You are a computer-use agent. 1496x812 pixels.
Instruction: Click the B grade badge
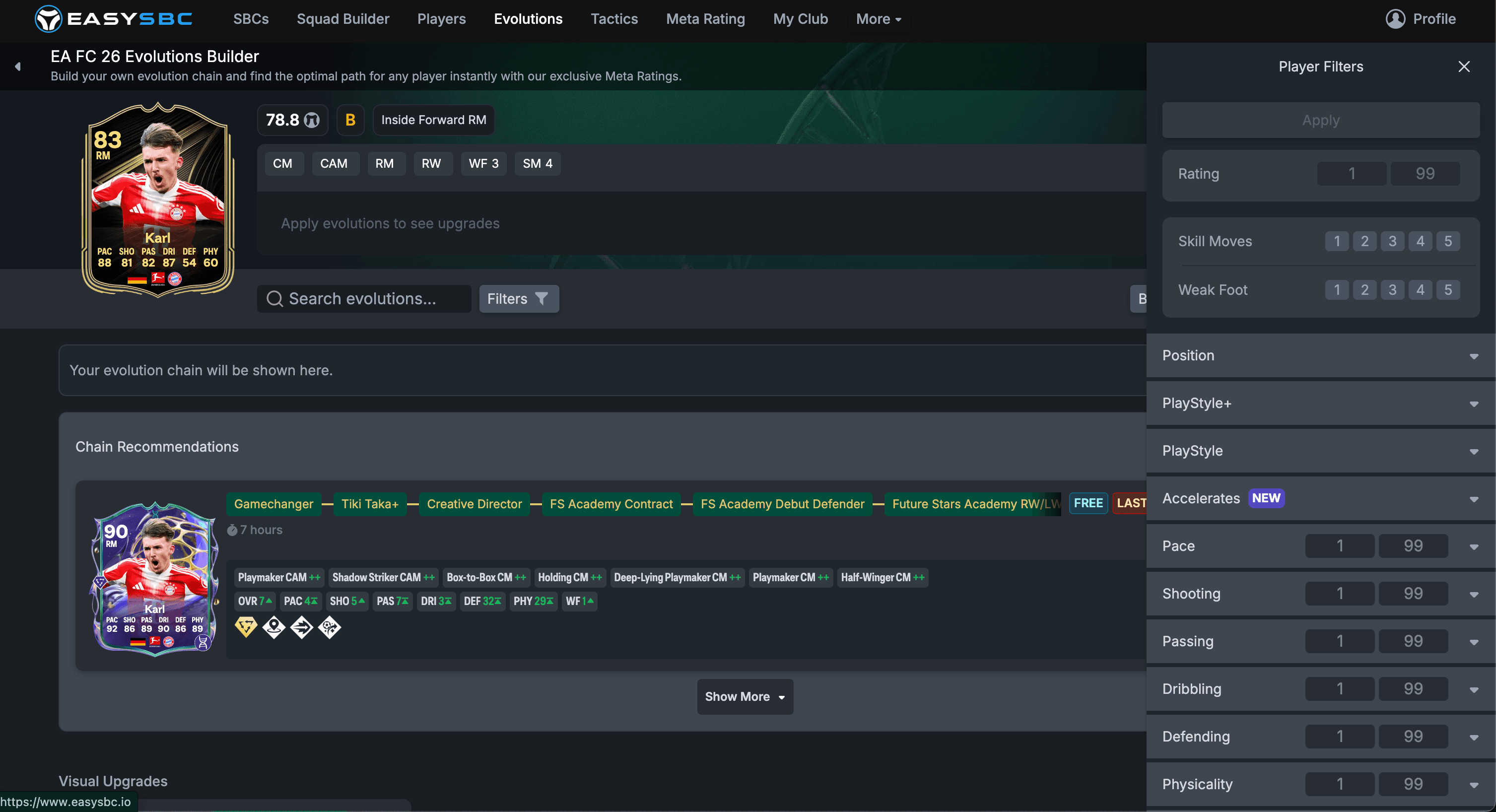click(350, 120)
